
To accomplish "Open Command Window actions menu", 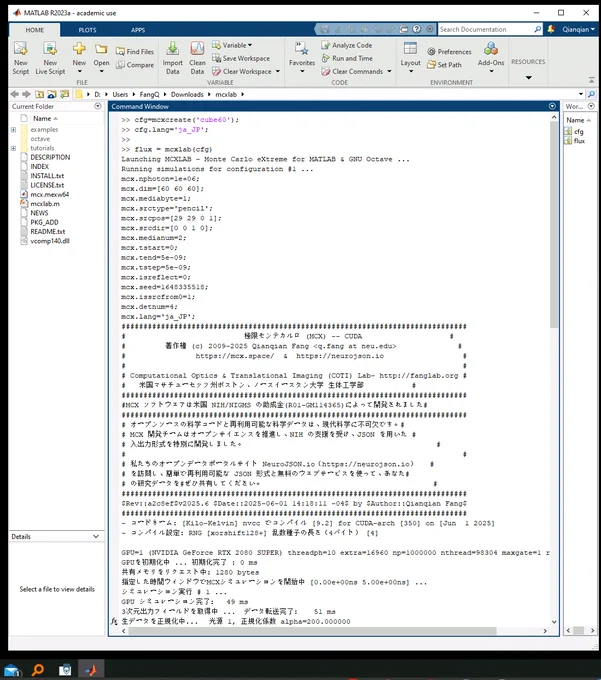I will [552, 106].
